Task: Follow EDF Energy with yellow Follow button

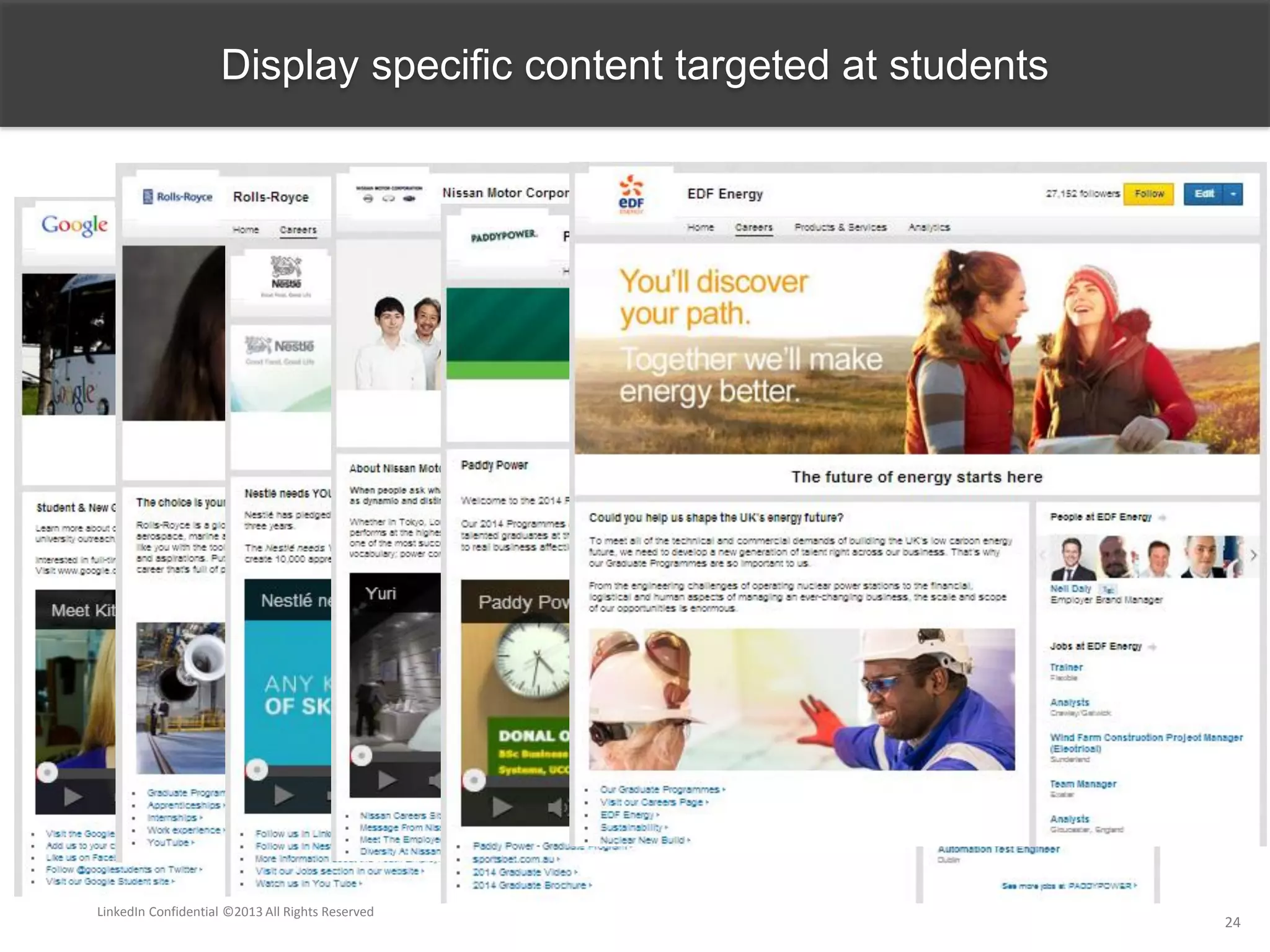Action: [1149, 194]
